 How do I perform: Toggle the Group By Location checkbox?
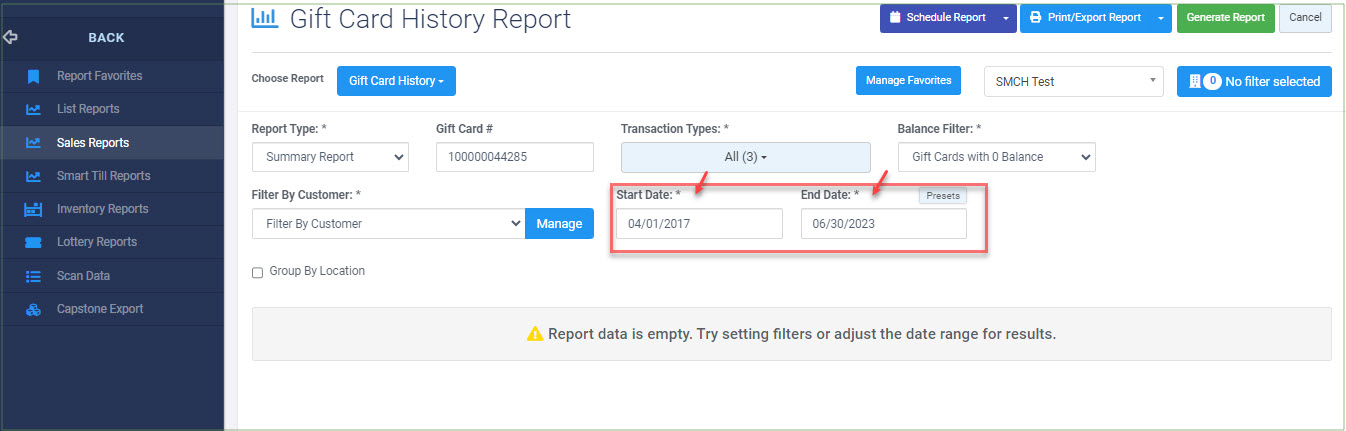[x=257, y=272]
